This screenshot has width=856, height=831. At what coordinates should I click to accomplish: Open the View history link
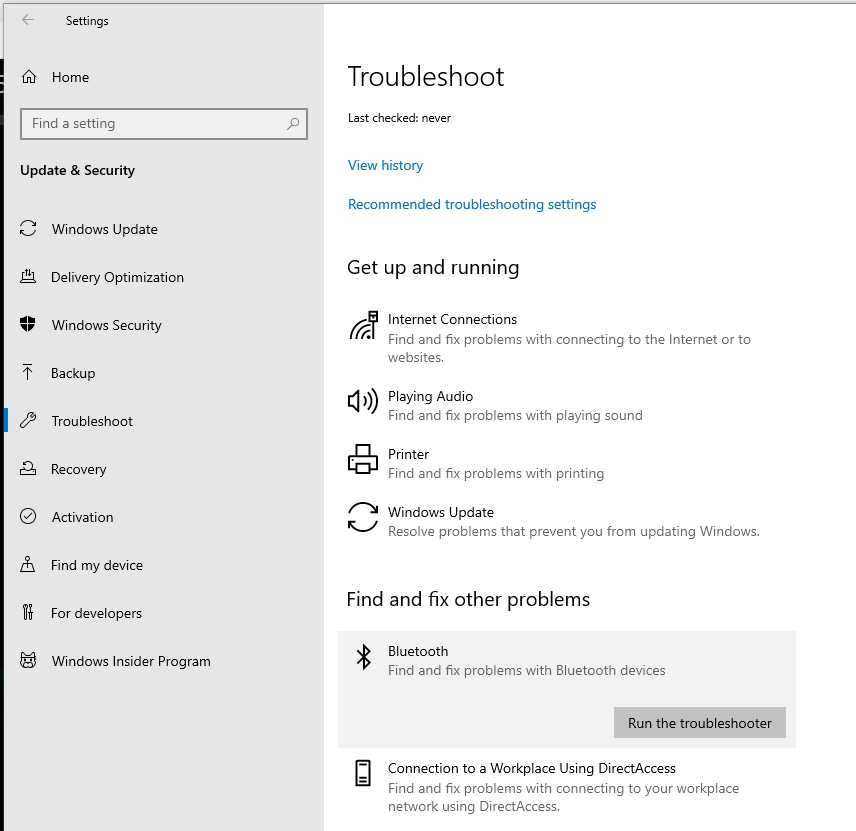385,165
